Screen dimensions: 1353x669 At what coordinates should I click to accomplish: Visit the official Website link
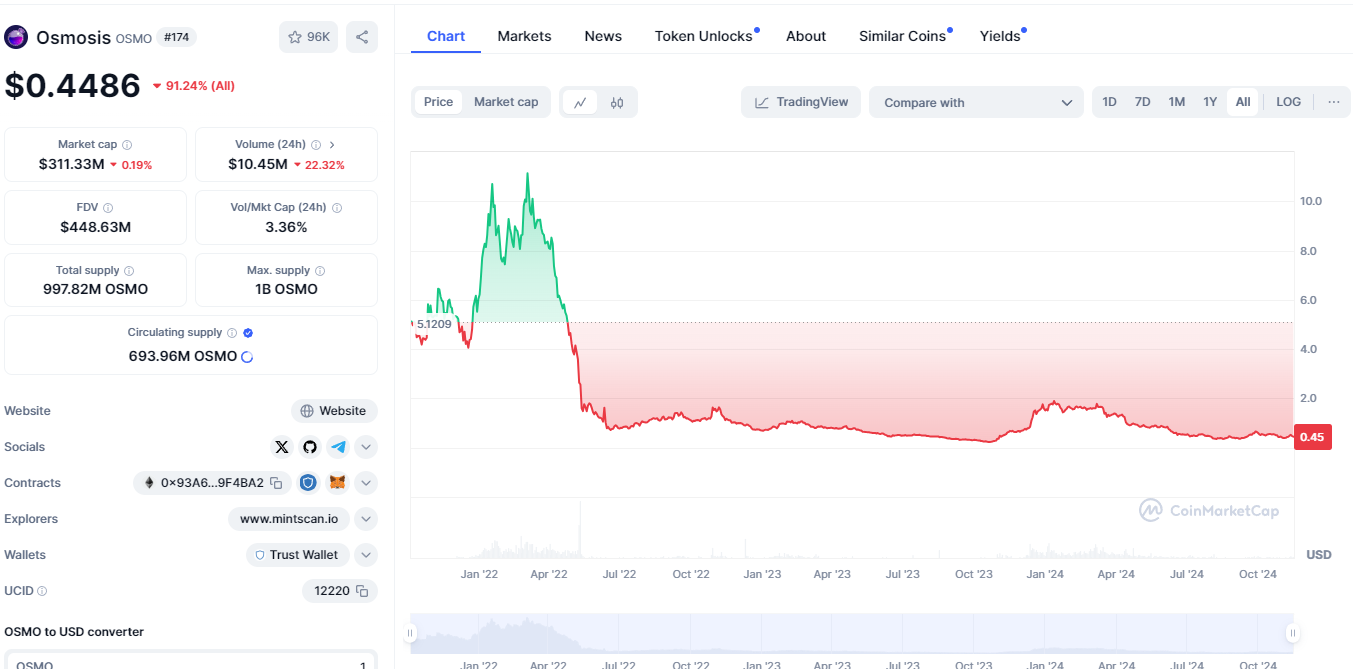point(334,411)
